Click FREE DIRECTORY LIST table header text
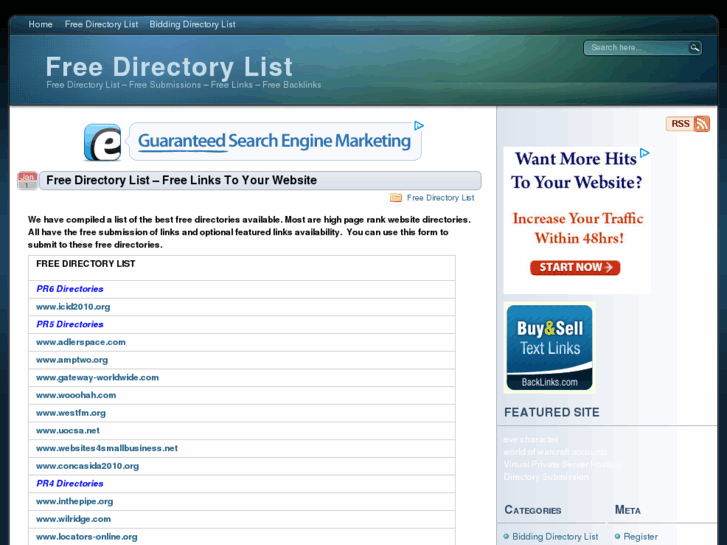Screen dimensions: 727x545 pyautogui.click(x=86, y=264)
